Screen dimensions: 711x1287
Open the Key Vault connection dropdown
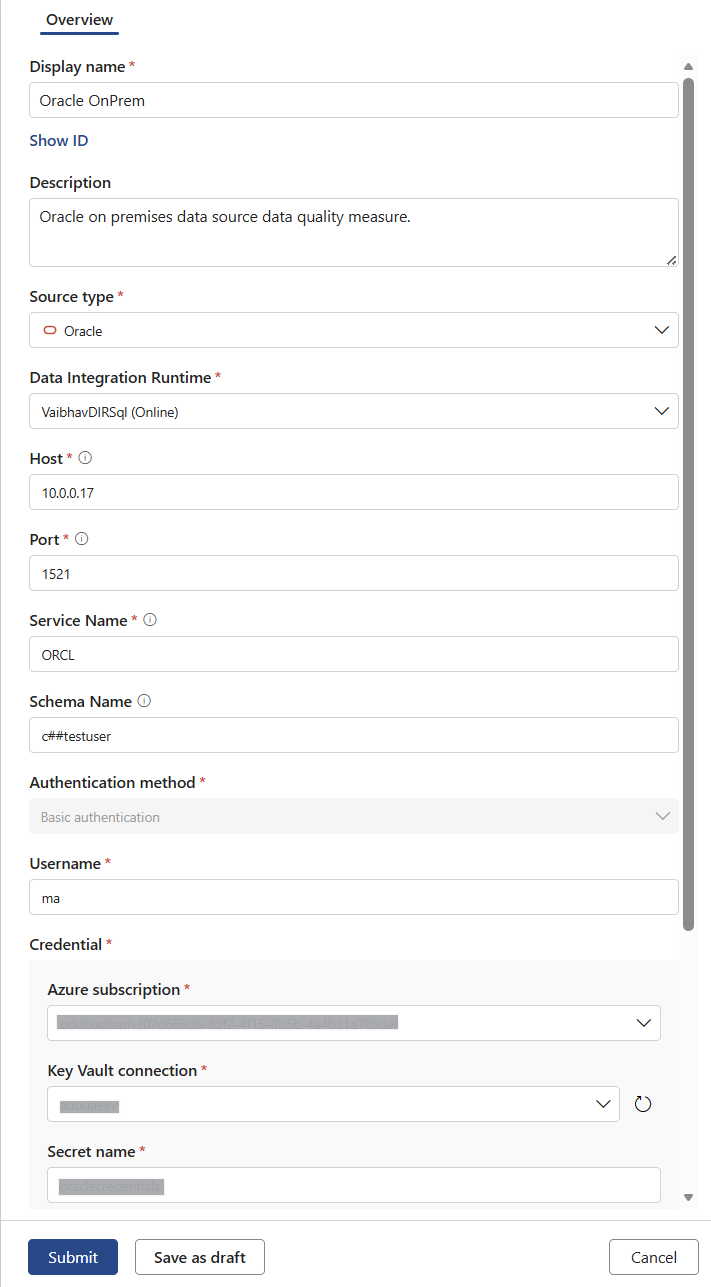(602, 1104)
